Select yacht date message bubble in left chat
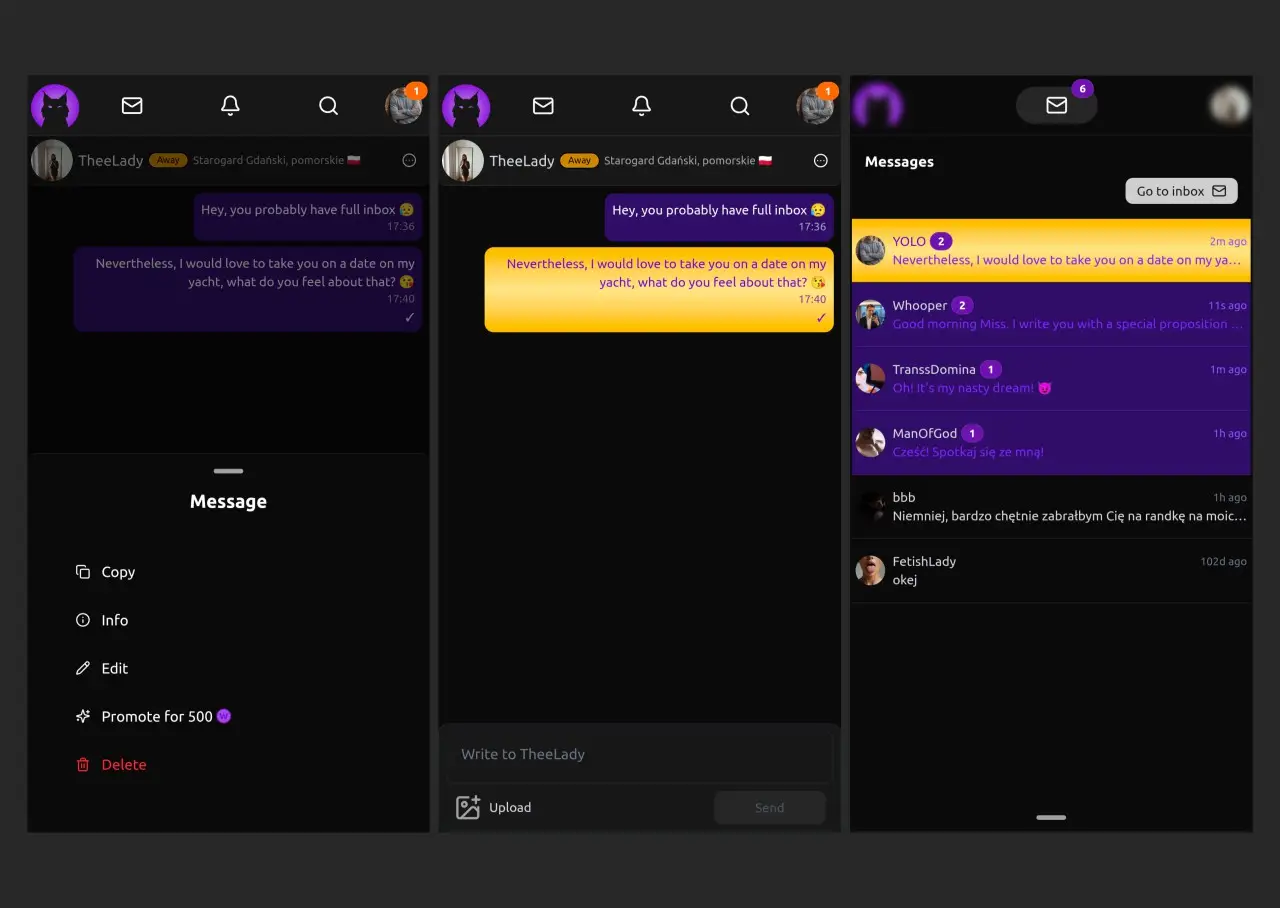 (x=248, y=289)
